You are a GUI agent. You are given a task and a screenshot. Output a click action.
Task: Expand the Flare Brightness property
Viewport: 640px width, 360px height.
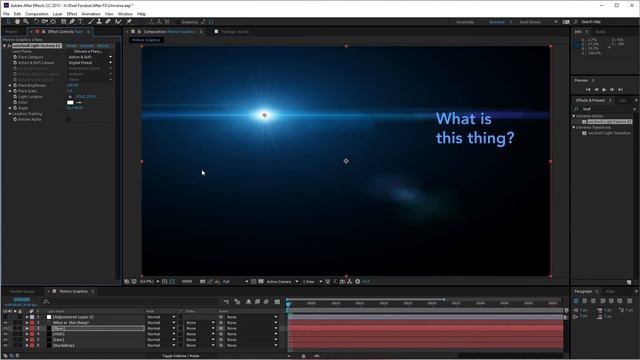click(10, 85)
